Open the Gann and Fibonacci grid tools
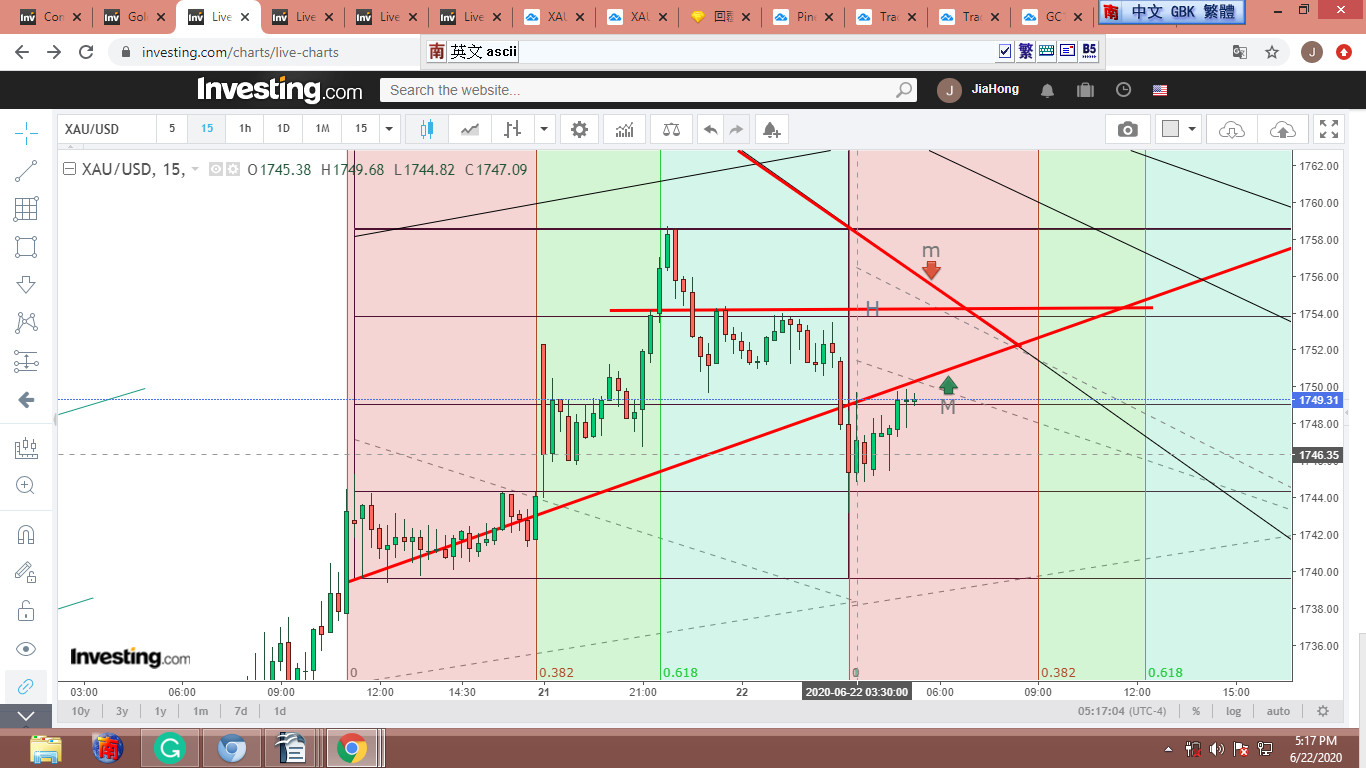 click(26, 209)
